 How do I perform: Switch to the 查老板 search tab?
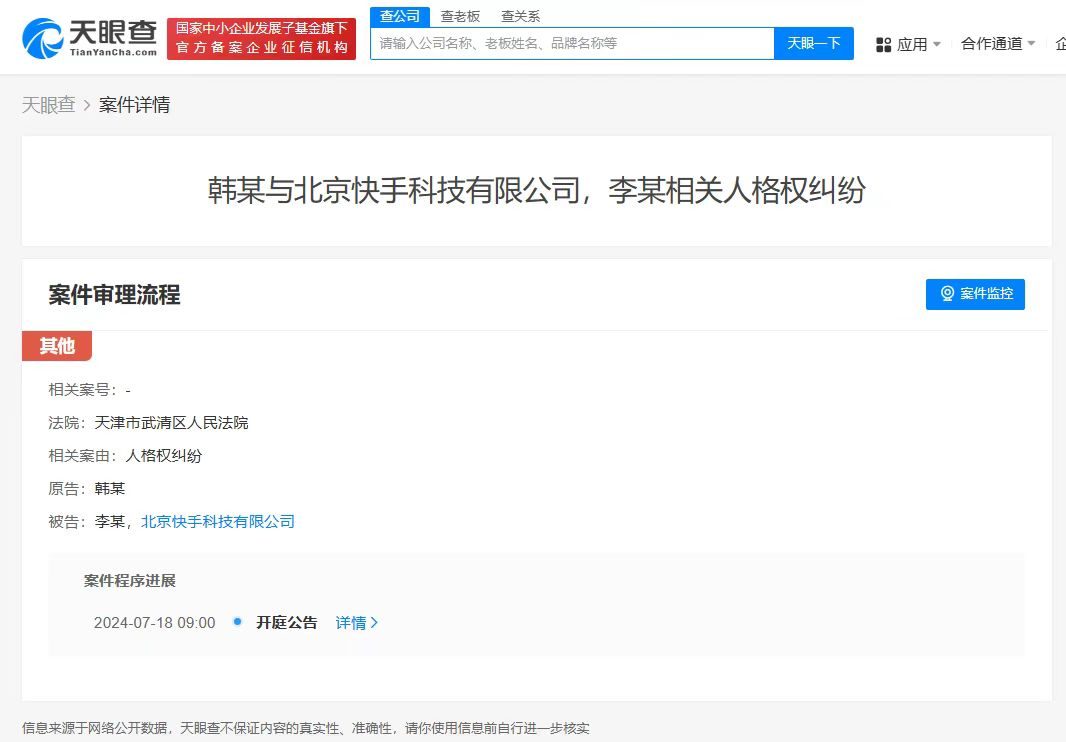coord(459,16)
